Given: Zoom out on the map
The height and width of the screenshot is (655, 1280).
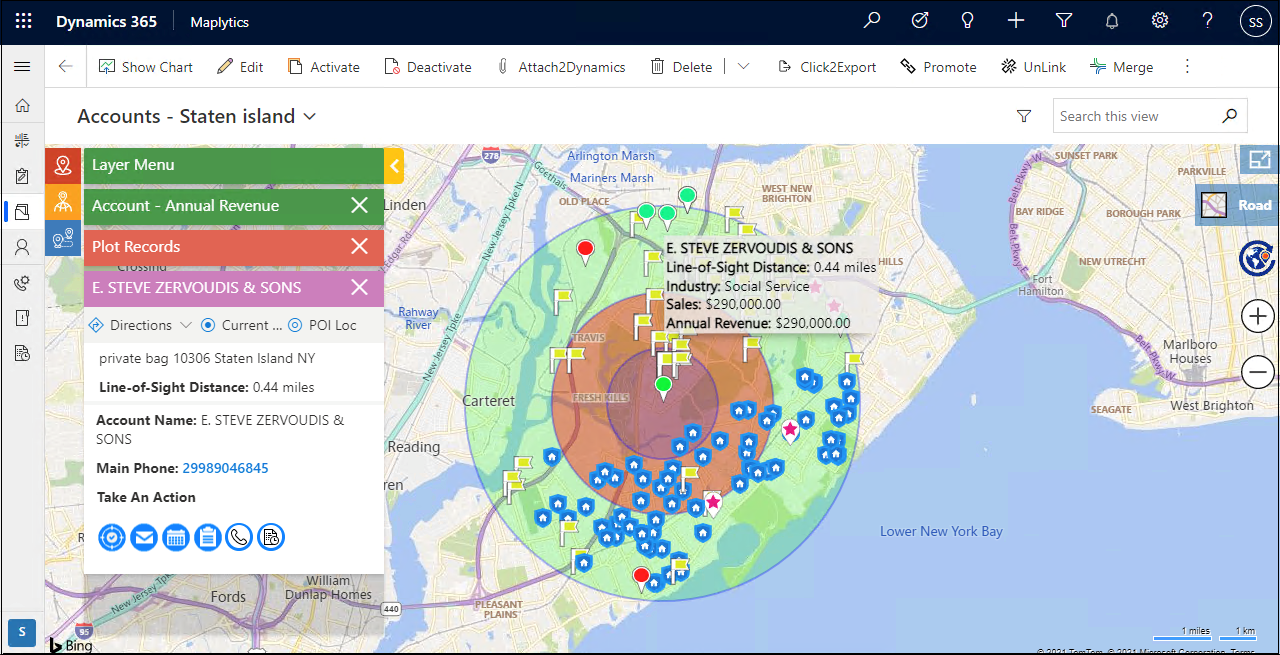Looking at the screenshot, I should (1257, 372).
